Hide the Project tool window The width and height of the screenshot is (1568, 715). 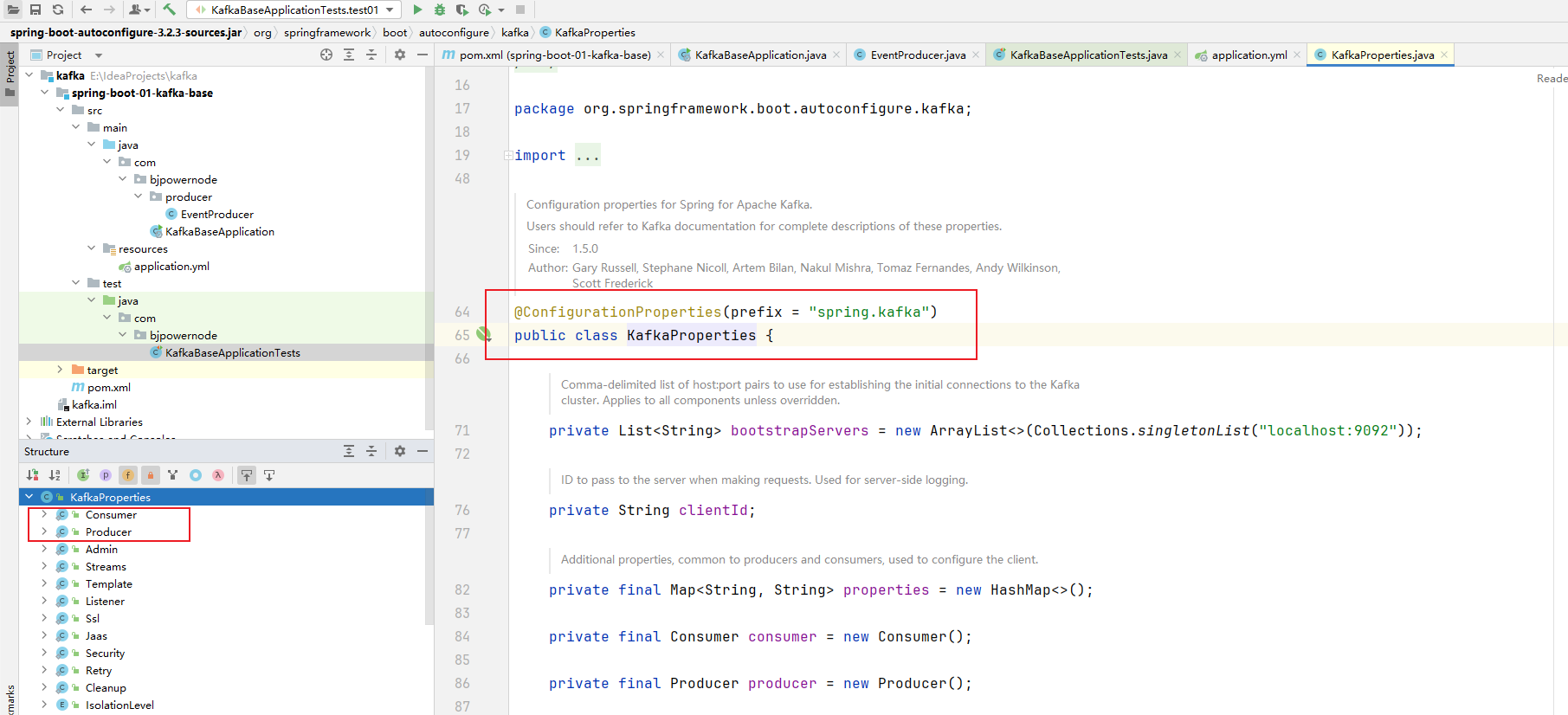(423, 55)
